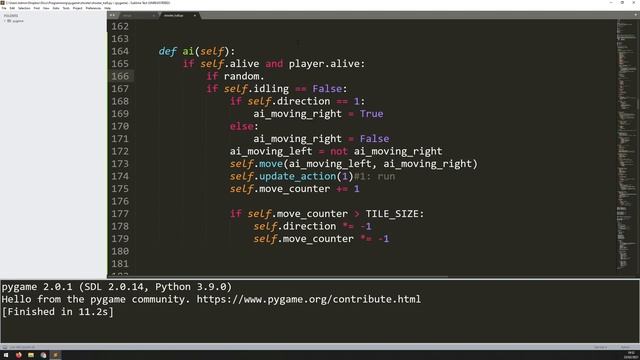Click line number 166 in the gutter
Image resolution: width=640 pixels, height=360 pixels.
[120, 76]
